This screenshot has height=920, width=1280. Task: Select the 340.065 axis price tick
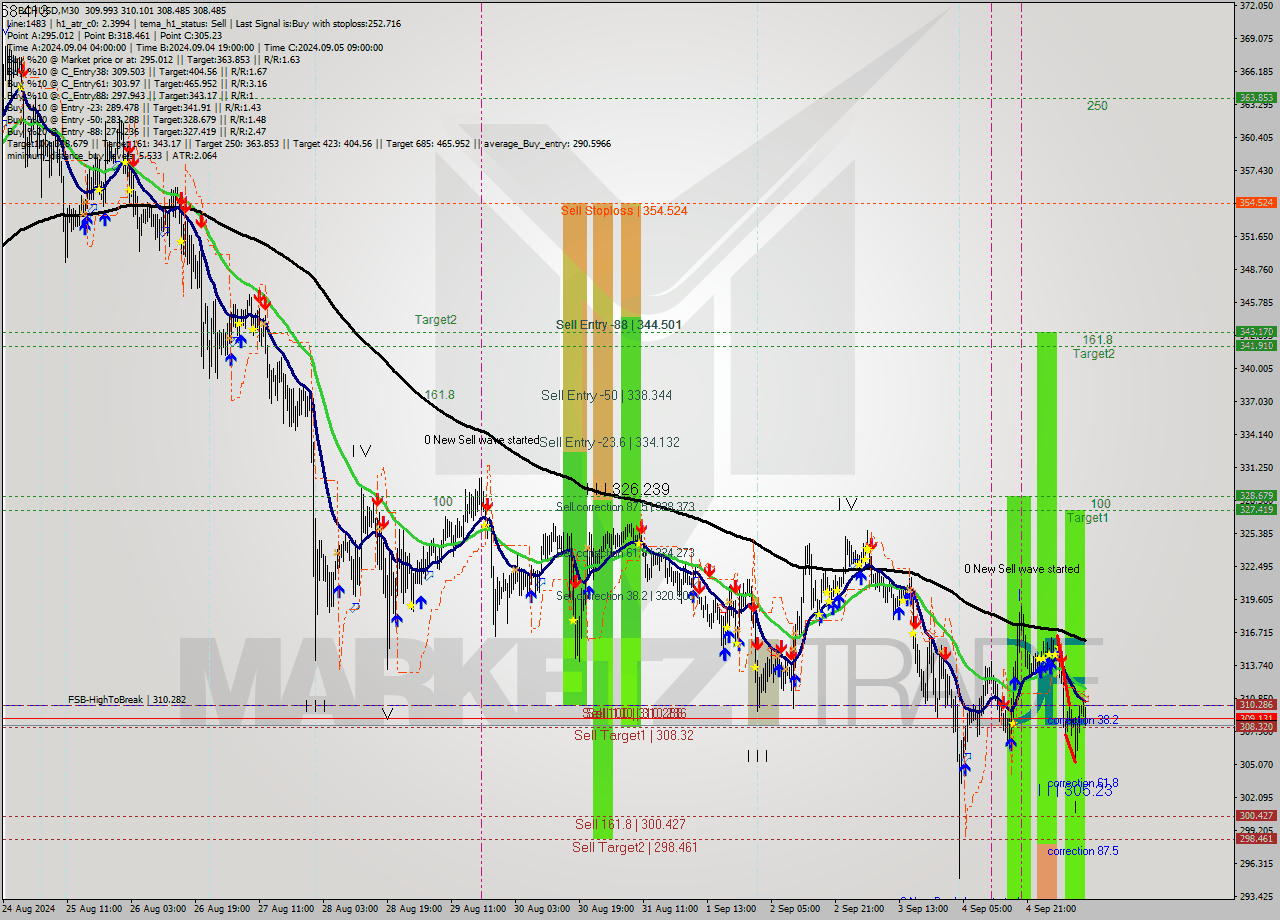(1256, 368)
